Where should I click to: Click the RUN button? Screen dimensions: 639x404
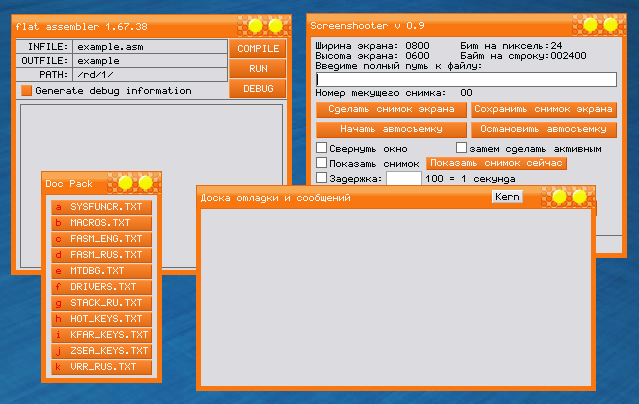pyautogui.click(x=258, y=69)
